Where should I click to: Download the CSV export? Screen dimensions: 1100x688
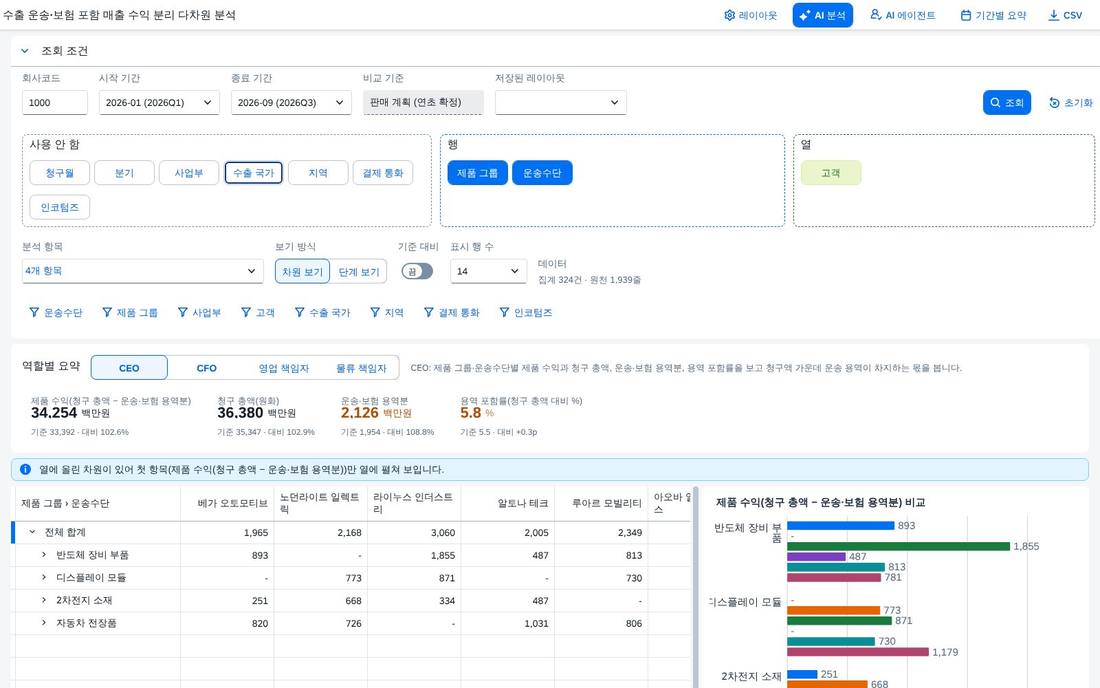tap(1065, 15)
